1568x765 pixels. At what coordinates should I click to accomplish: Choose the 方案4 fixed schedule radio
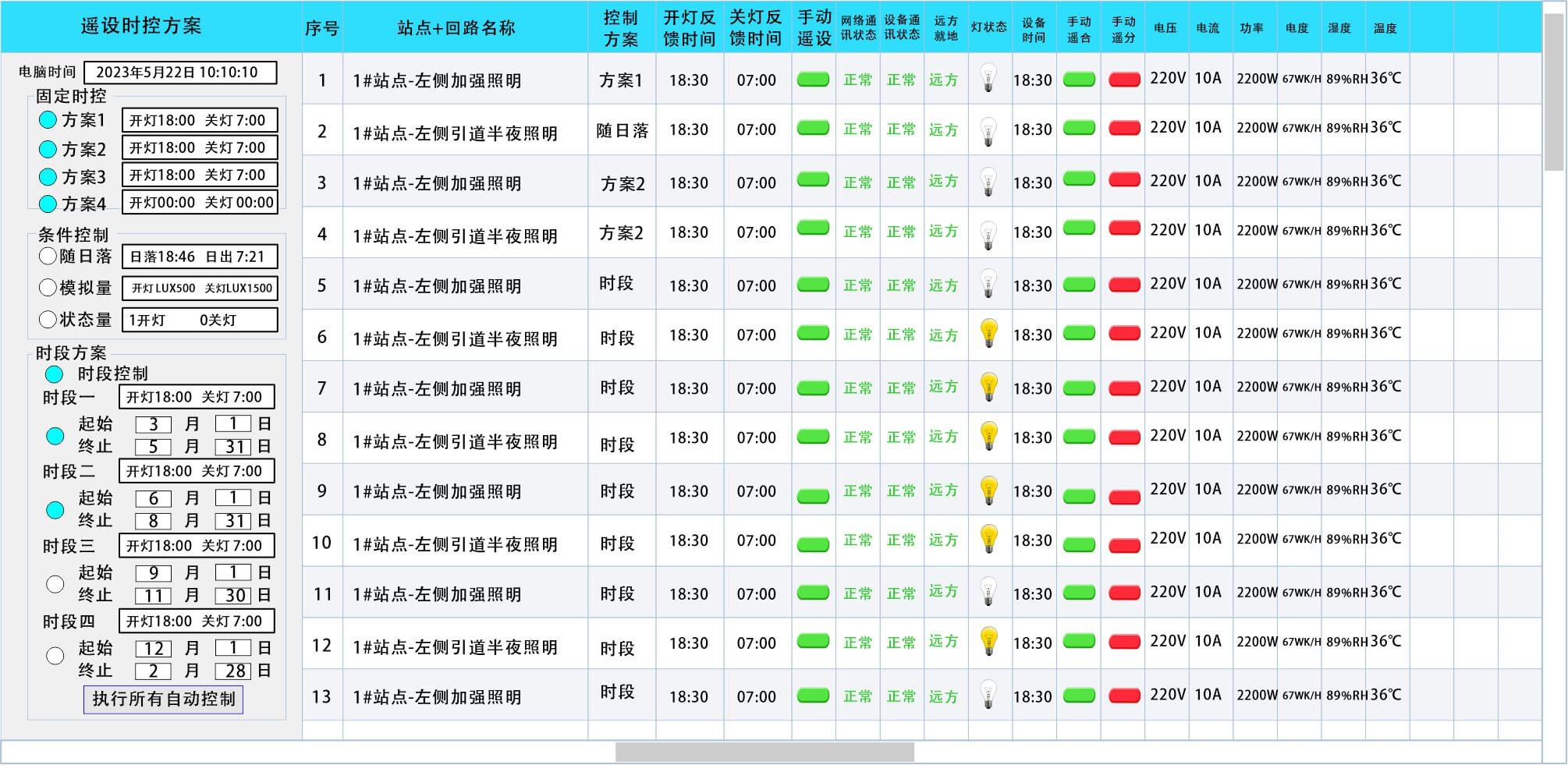48,204
